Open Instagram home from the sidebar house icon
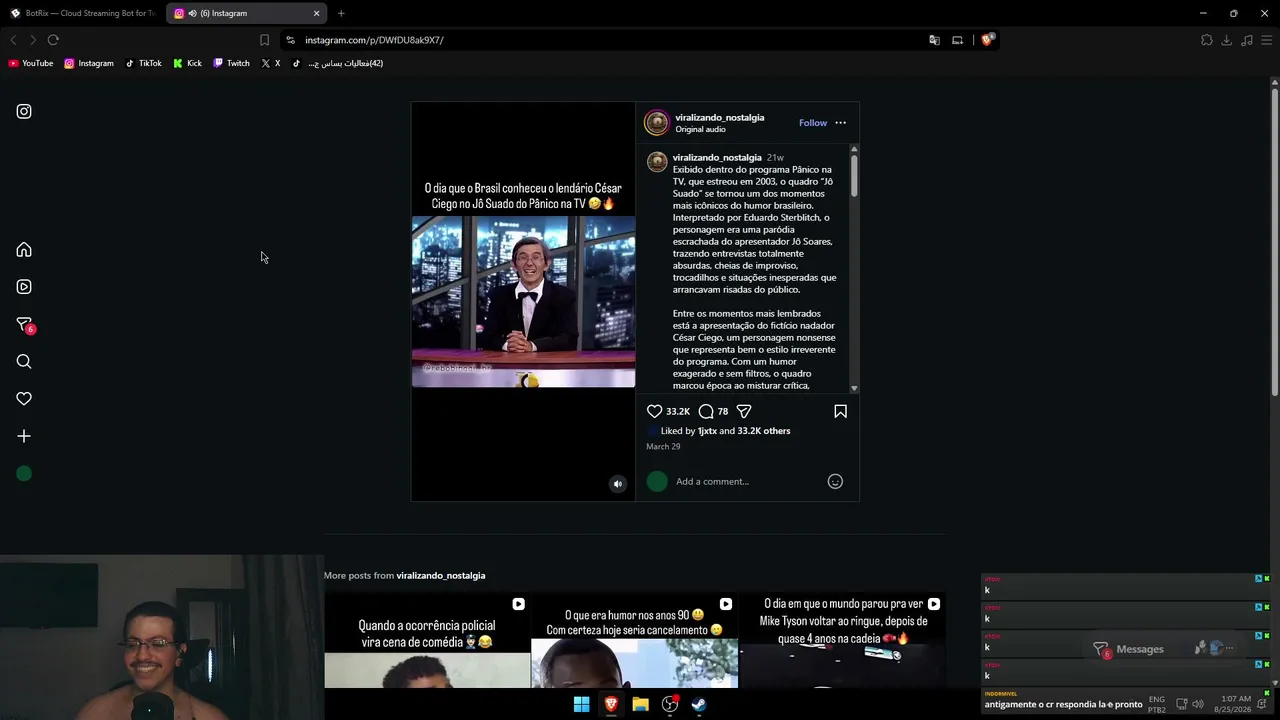This screenshot has width=1280, height=720. 24,250
